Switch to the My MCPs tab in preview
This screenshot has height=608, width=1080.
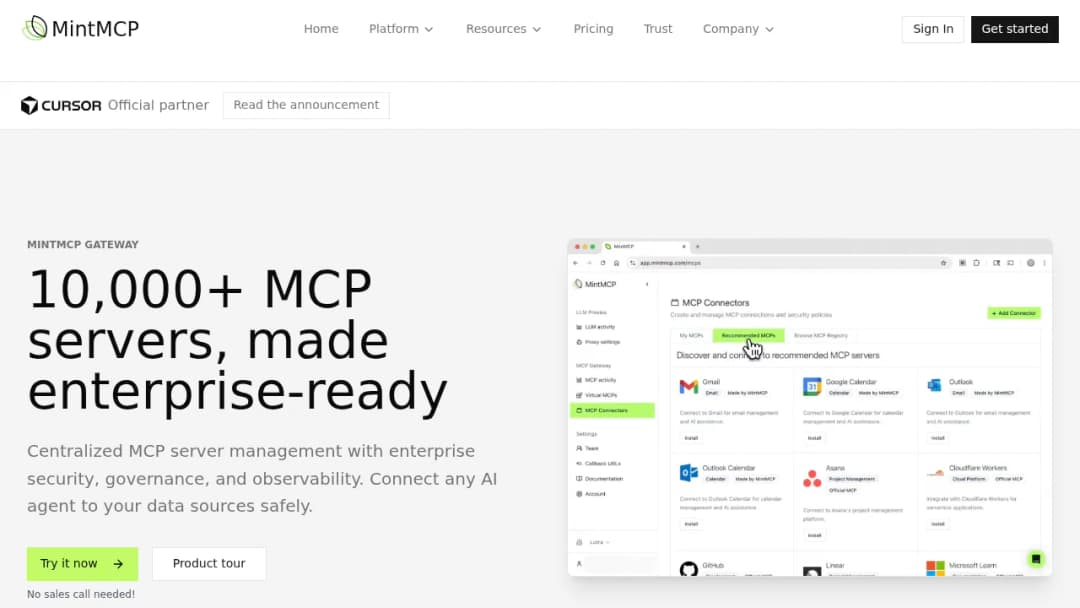[x=692, y=335]
